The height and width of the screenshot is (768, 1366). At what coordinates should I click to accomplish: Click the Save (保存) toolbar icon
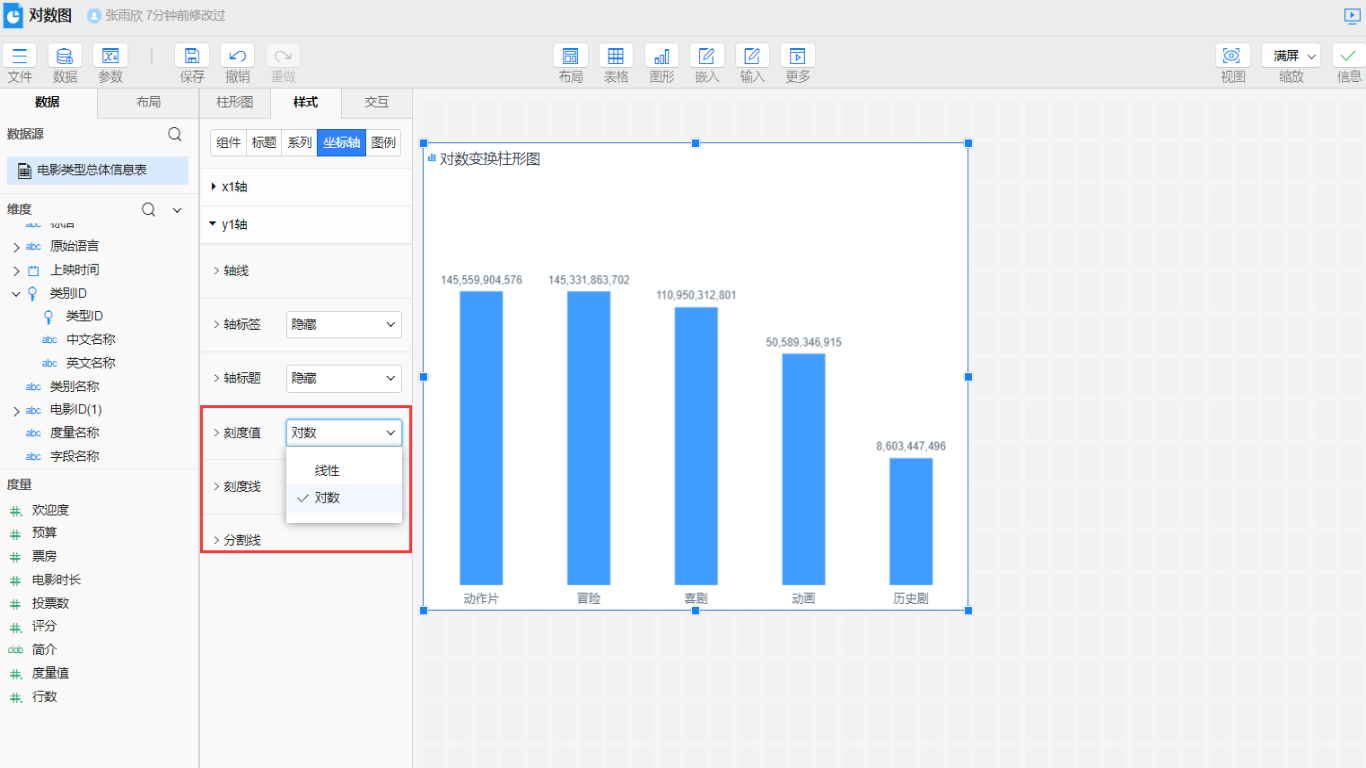click(192, 56)
